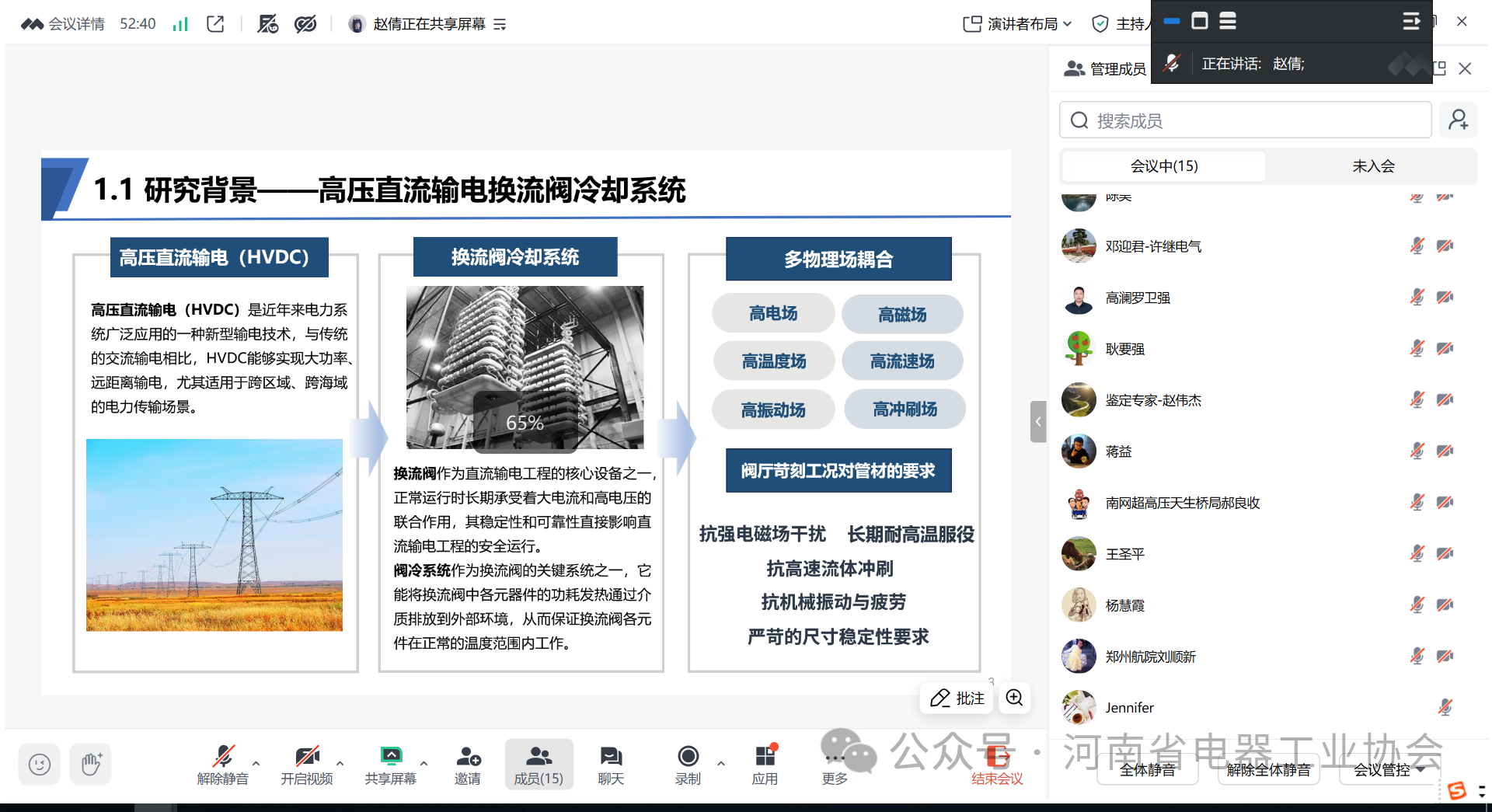Open meeting details (会议详情)
This screenshot has height=812, width=1492.
[63, 24]
